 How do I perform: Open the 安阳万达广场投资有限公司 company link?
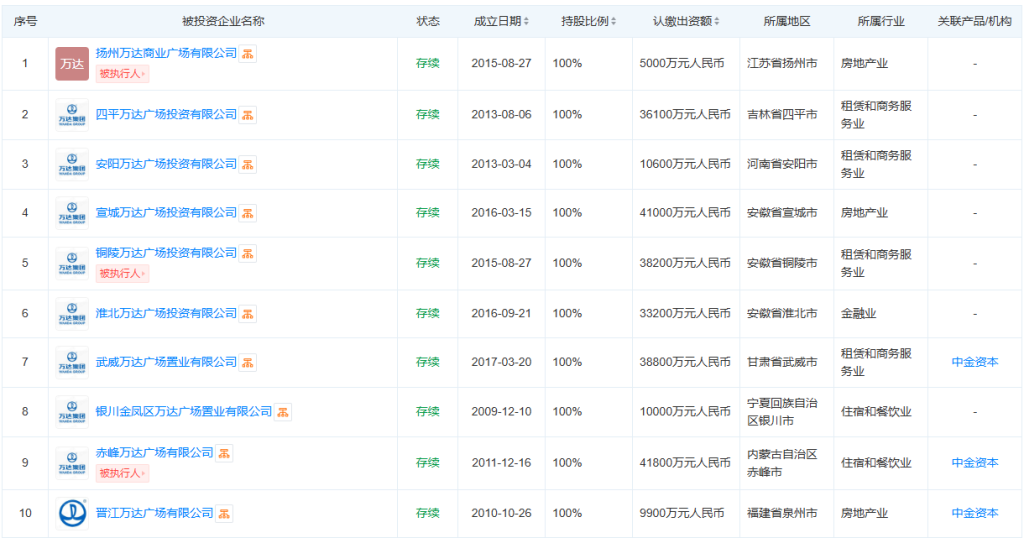click(166, 164)
